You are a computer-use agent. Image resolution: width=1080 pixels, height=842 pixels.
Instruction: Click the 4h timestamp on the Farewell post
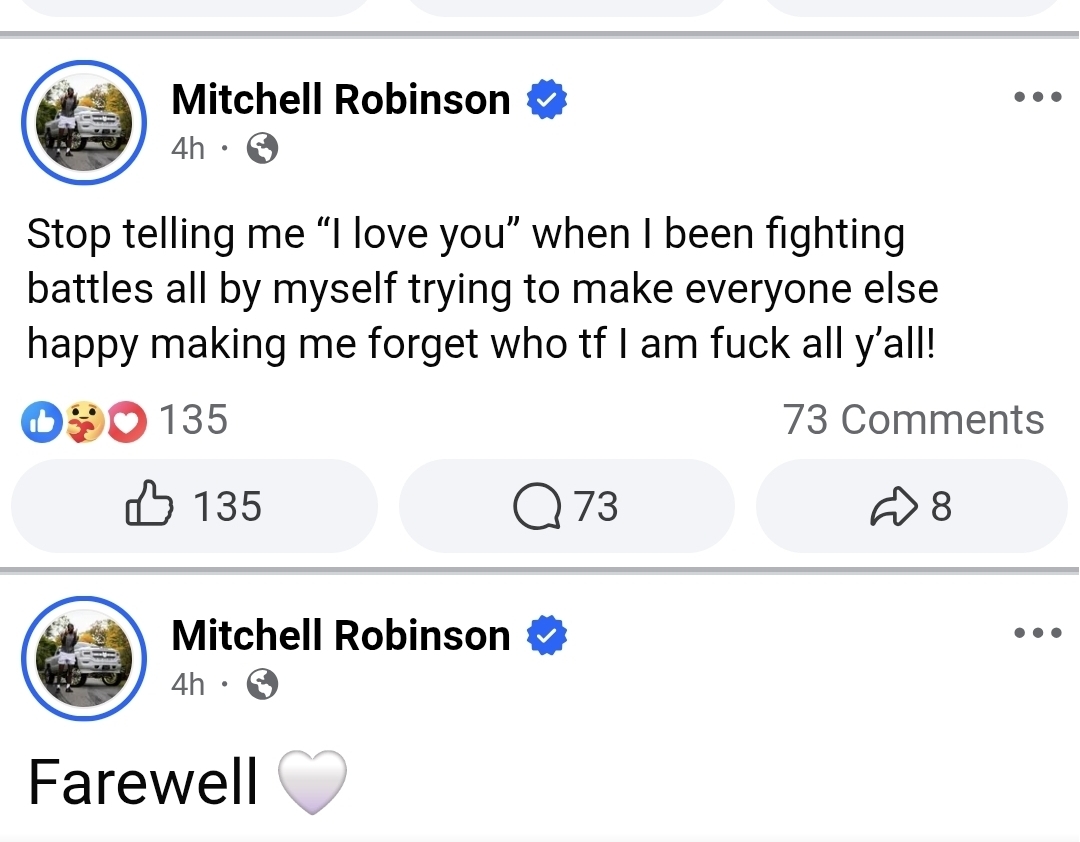(x=188, y=685)
